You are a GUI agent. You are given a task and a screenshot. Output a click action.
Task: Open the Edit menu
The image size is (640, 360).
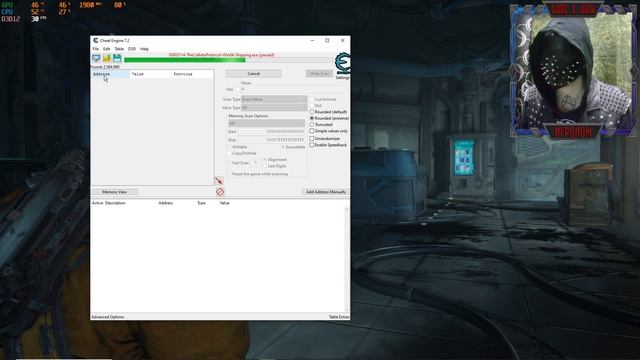pos(107,49)
